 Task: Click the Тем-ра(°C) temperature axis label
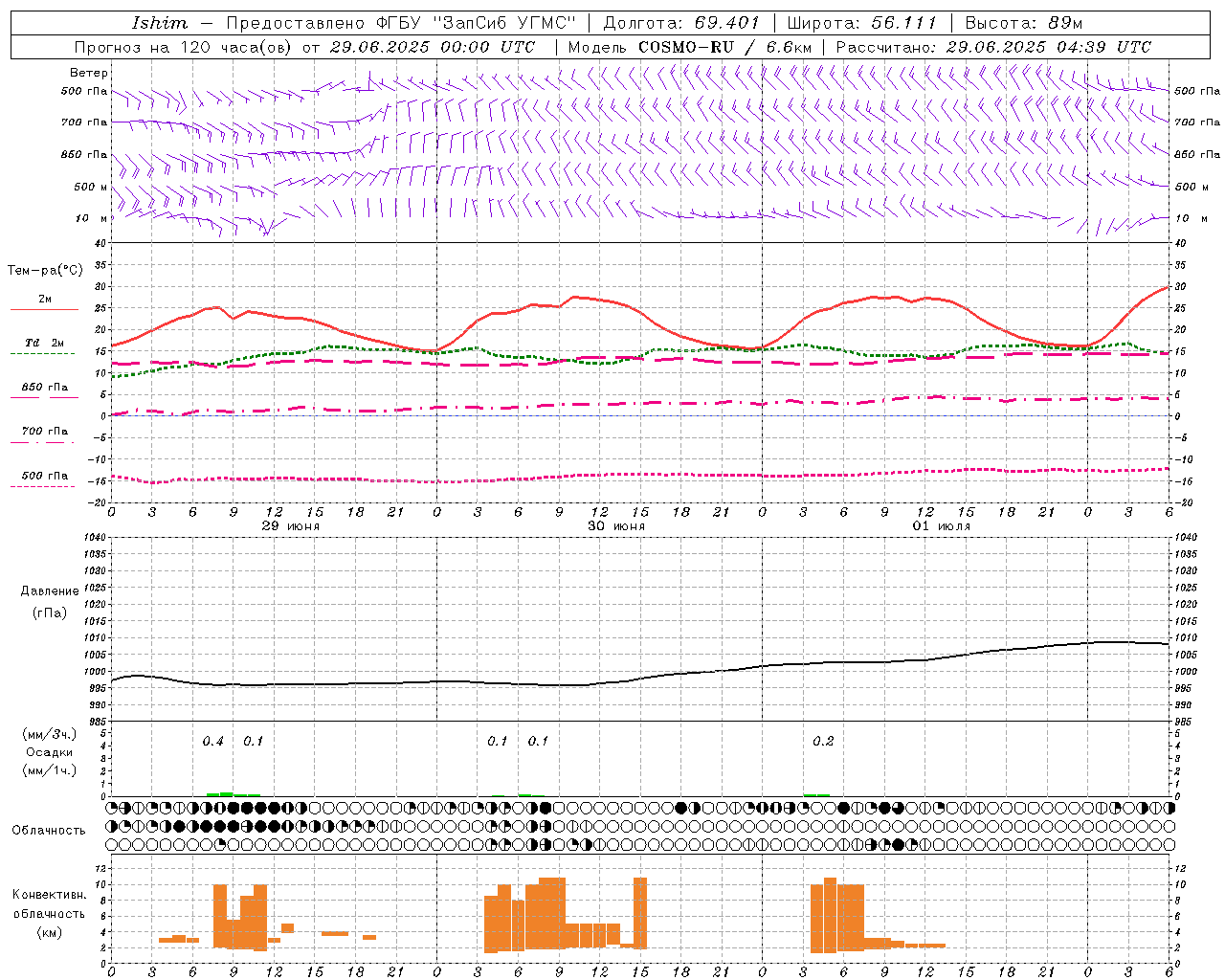pos(45,271)
